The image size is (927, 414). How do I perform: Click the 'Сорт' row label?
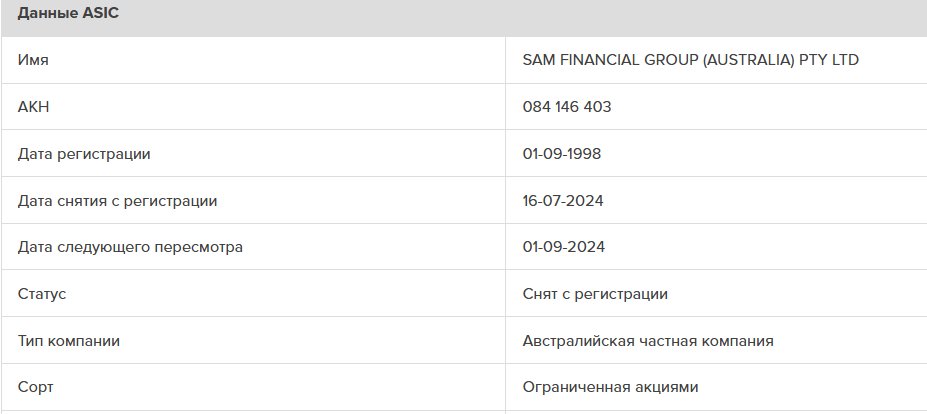[x=36, y=387]
